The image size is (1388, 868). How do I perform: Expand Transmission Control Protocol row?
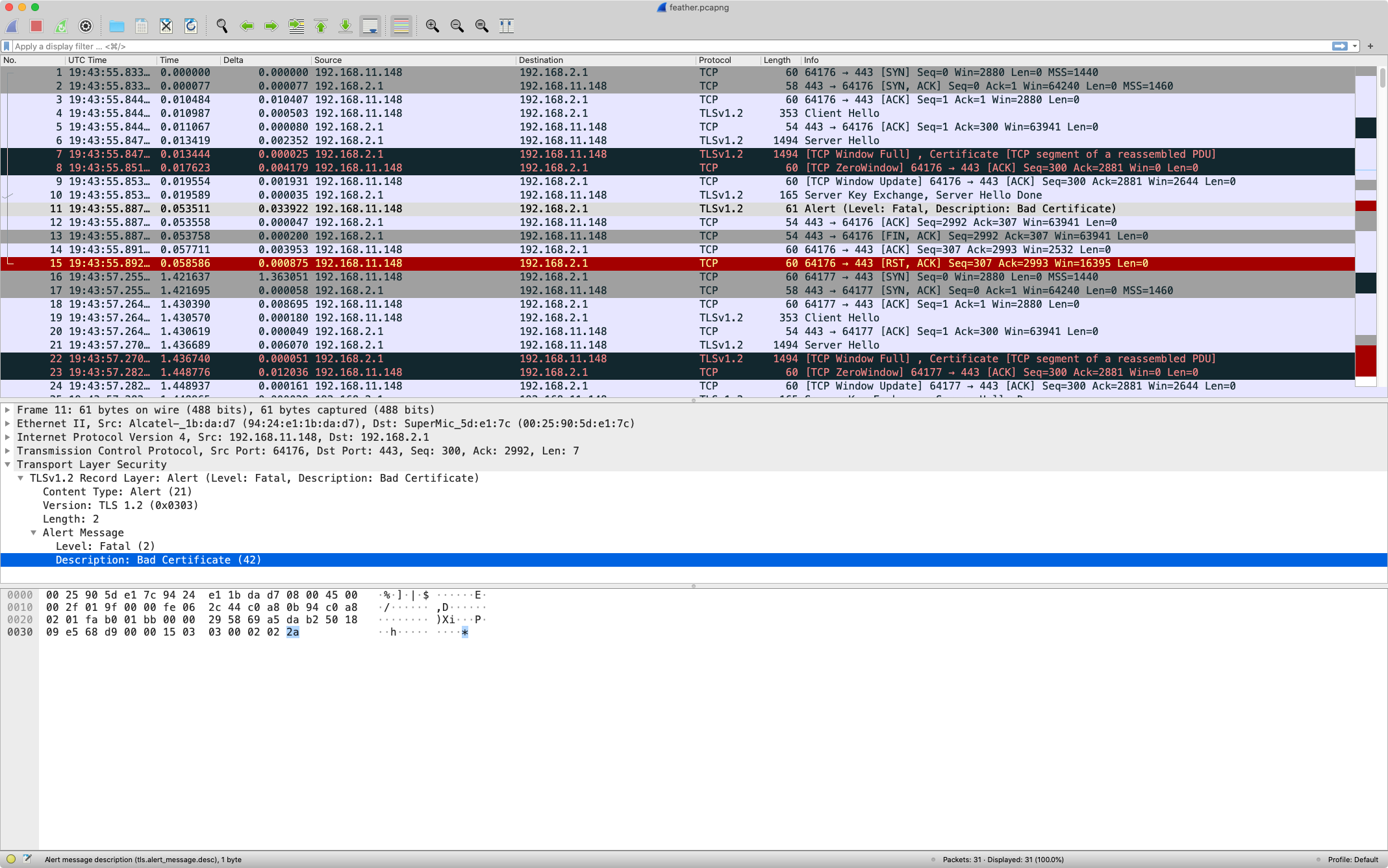[x=8, y=451]
